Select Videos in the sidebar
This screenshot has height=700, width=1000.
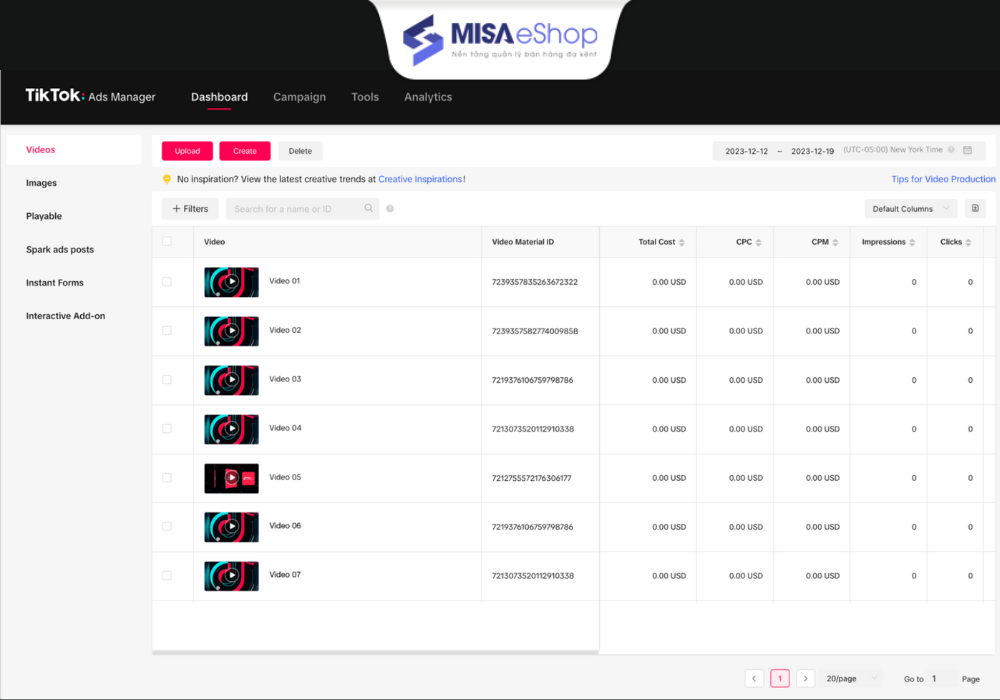pyautogui.click(x=74, y=150)
